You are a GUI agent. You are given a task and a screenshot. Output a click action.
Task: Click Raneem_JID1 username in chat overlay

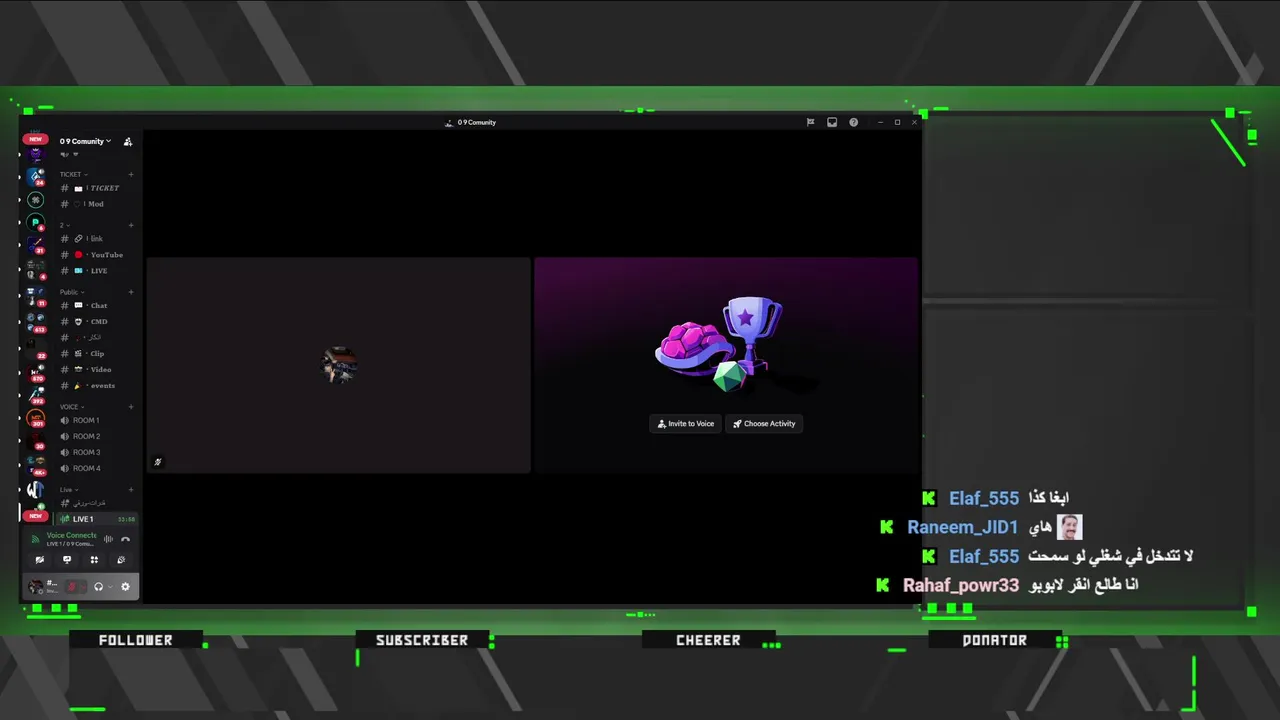(962, 527)
